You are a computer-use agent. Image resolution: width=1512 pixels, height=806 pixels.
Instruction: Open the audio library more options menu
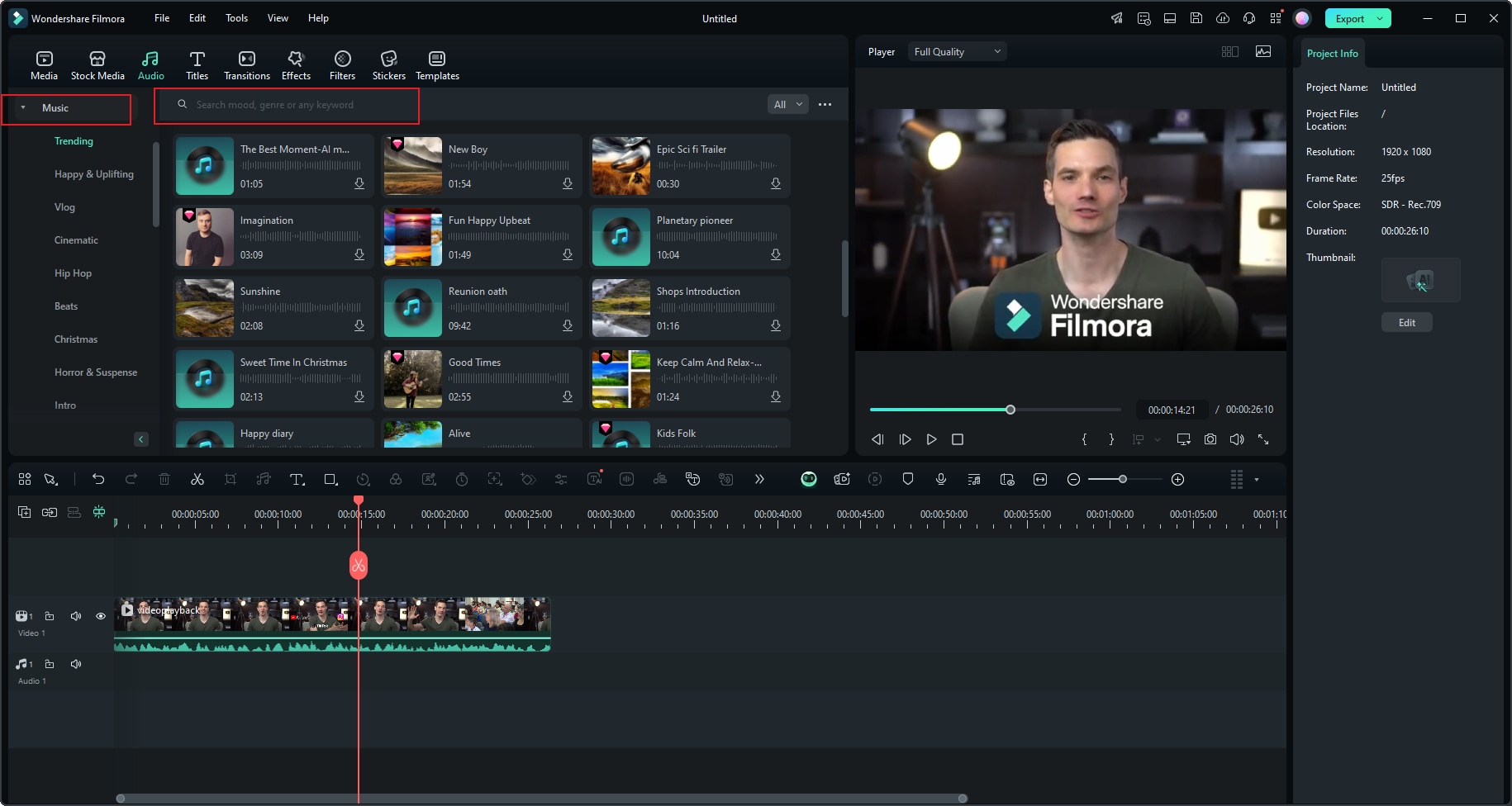tap(825, 105)
